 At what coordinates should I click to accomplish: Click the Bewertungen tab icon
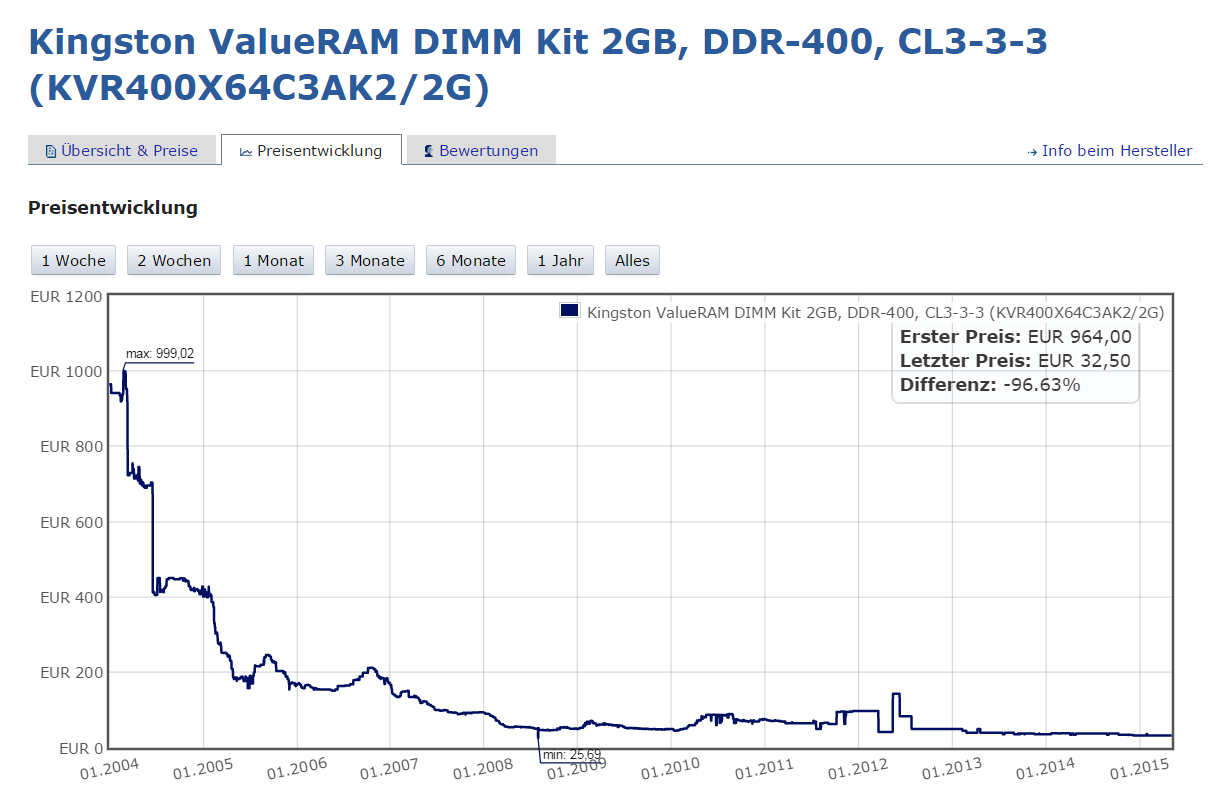tap(429, 151)
